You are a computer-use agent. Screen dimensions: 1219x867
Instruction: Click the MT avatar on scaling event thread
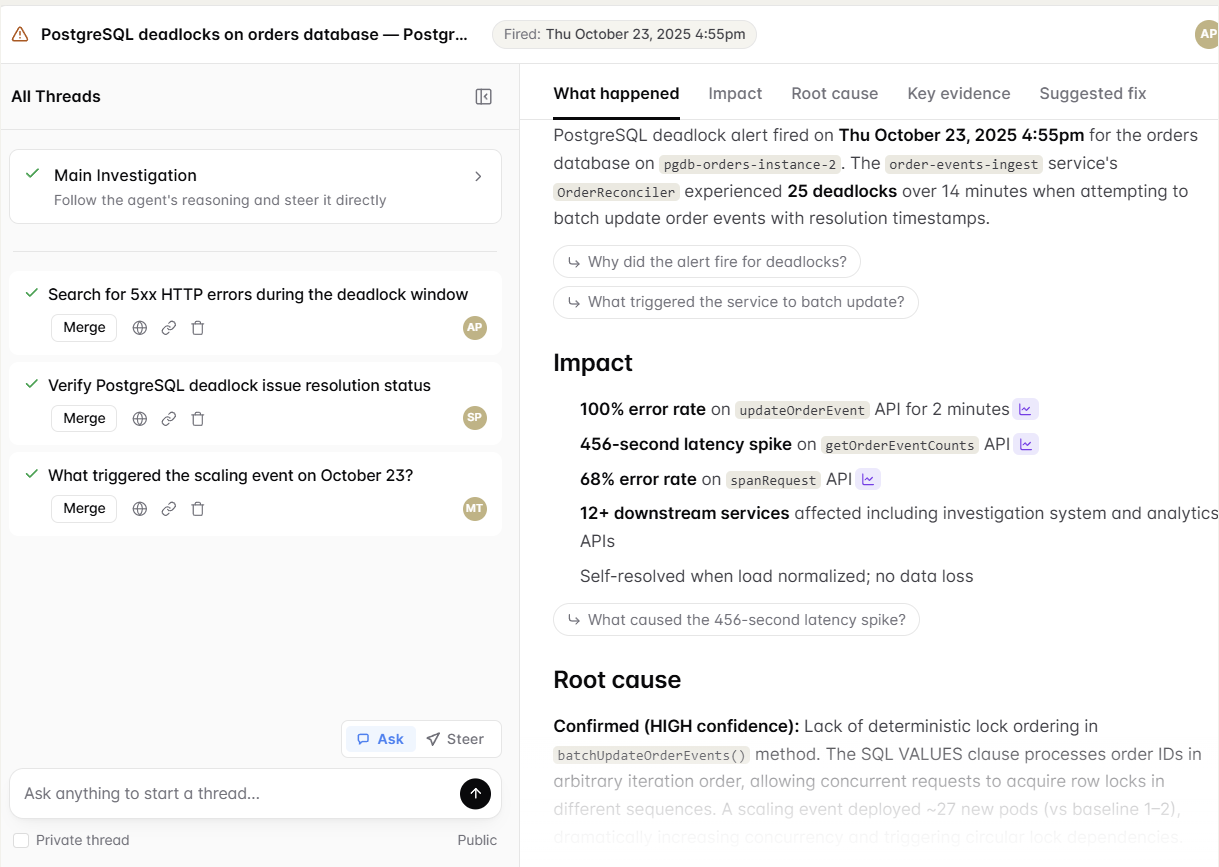click(475, 508)
